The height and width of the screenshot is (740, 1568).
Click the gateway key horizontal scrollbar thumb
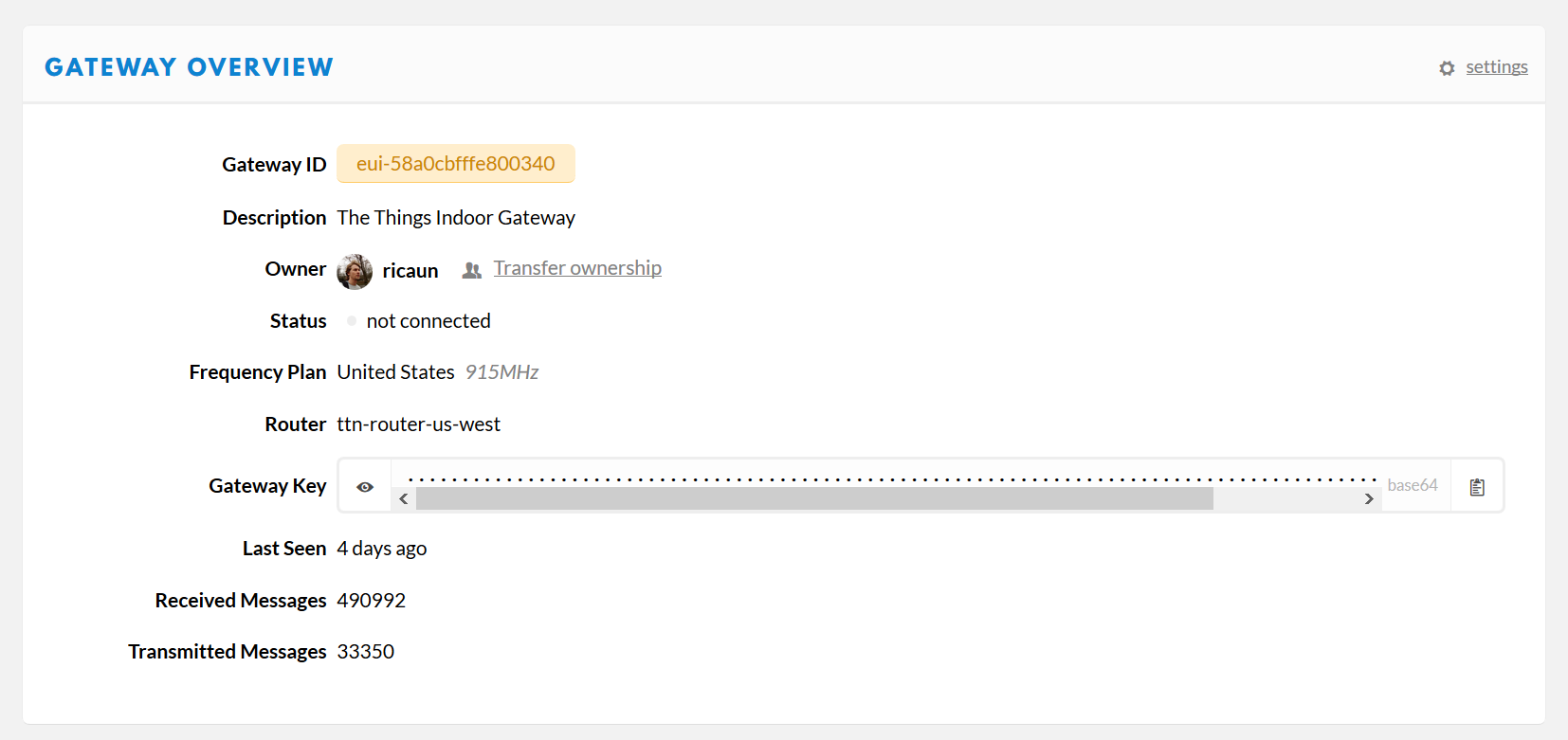click(x=814, y=498)
